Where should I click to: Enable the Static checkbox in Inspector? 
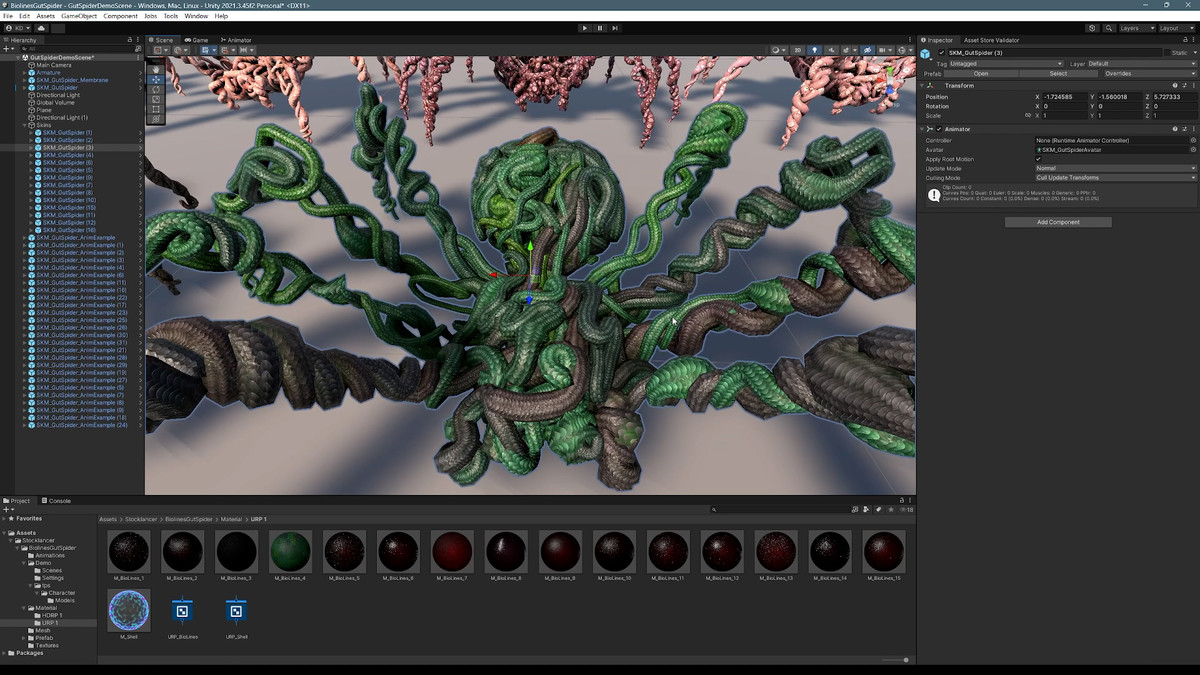point(1168,52)
